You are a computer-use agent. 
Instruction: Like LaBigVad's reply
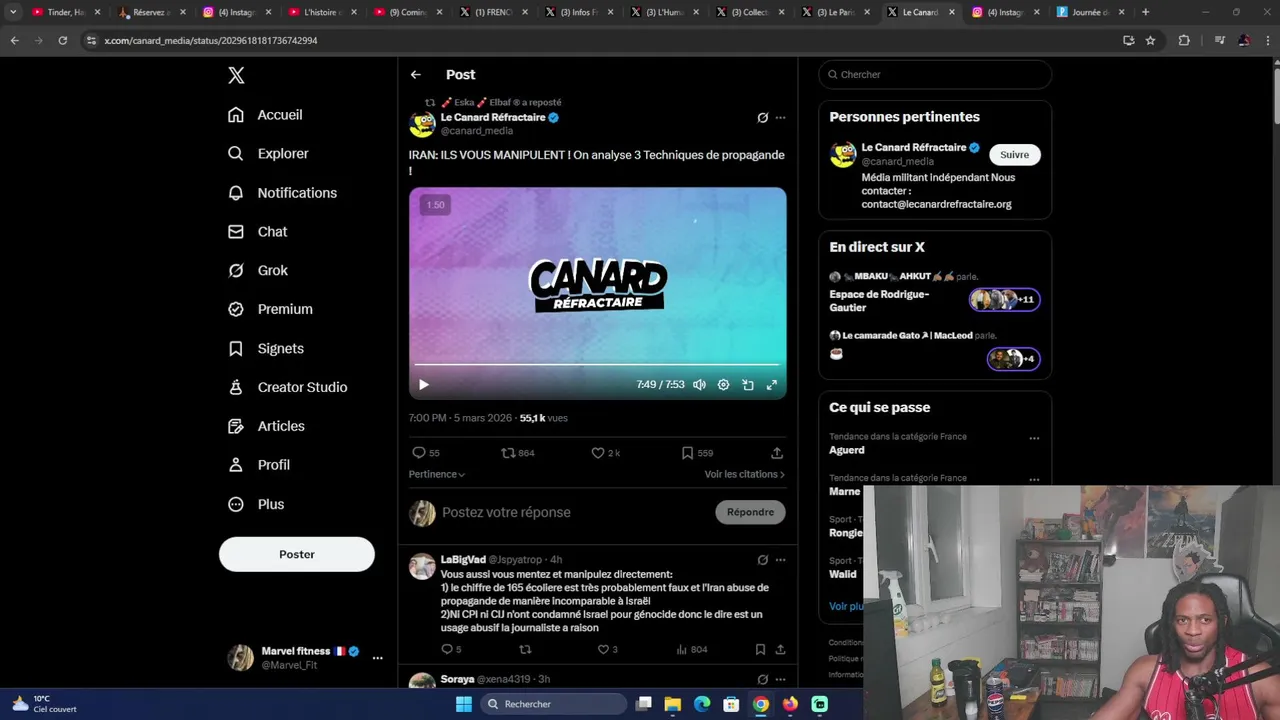pyautogui.click(x=607, y=650)
